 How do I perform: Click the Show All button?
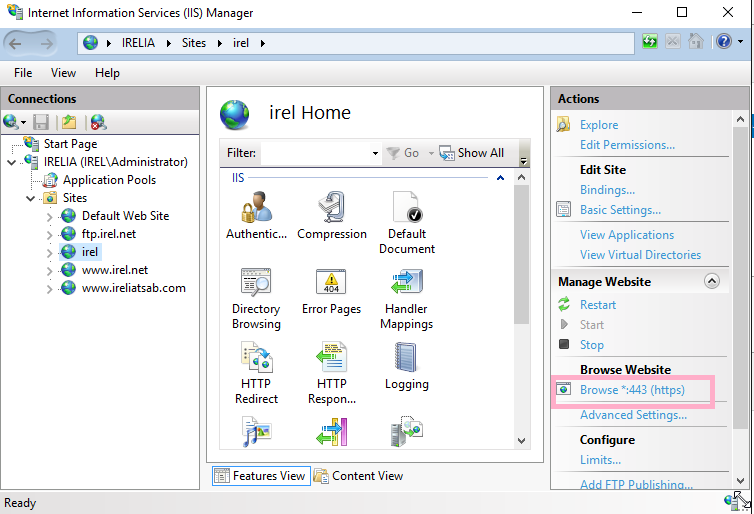(471, 153)
